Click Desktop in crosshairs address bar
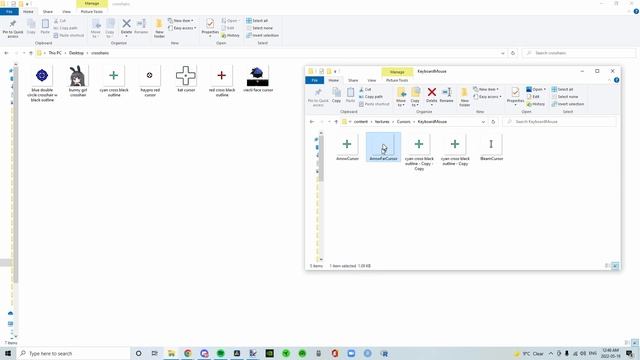The height and width of the screenshot is (360, 640). (x=76, y=53)
